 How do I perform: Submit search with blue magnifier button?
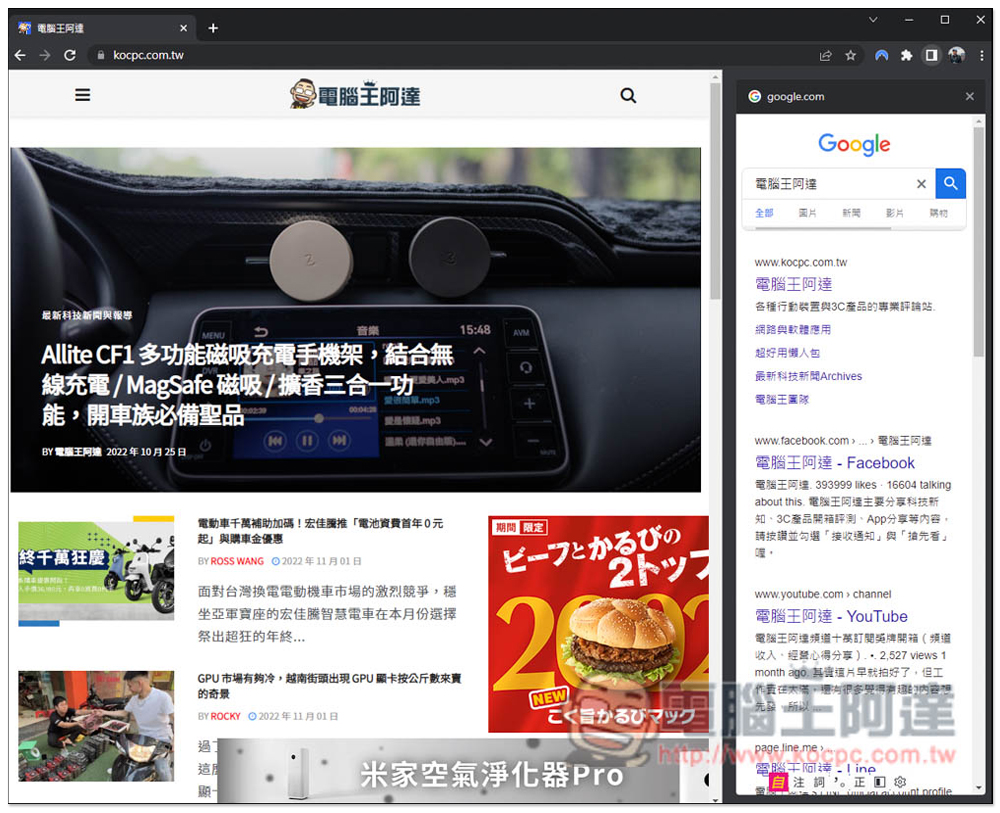point(950,184)
